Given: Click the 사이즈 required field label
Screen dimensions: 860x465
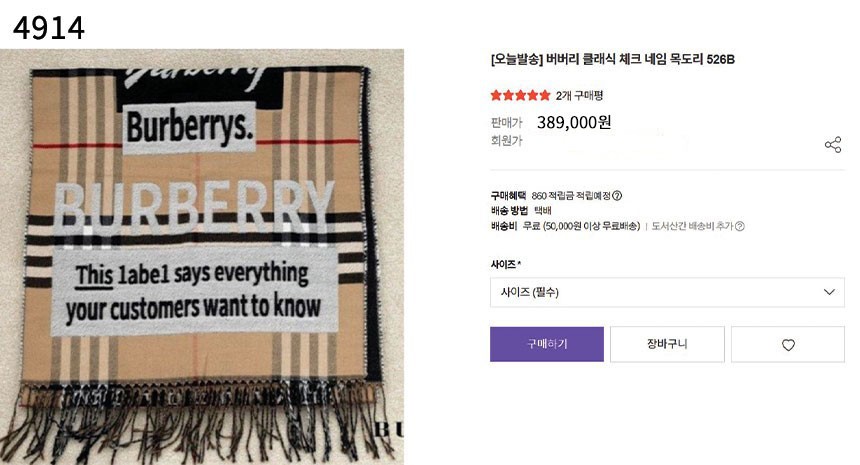Looking at the screenshot, I should click(505, 264).
